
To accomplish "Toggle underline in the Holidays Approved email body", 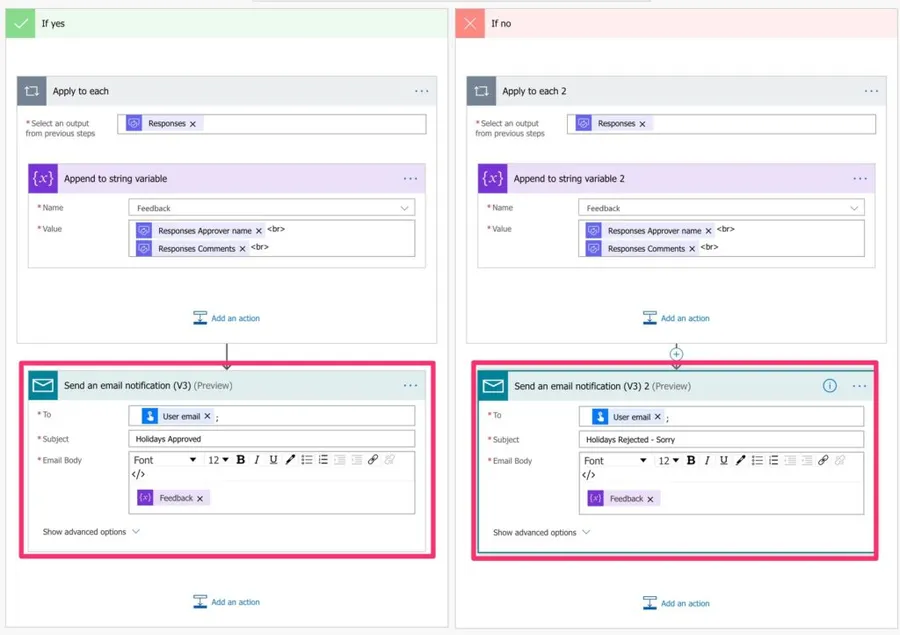I will pyautogui.click(x=273, y=460).
